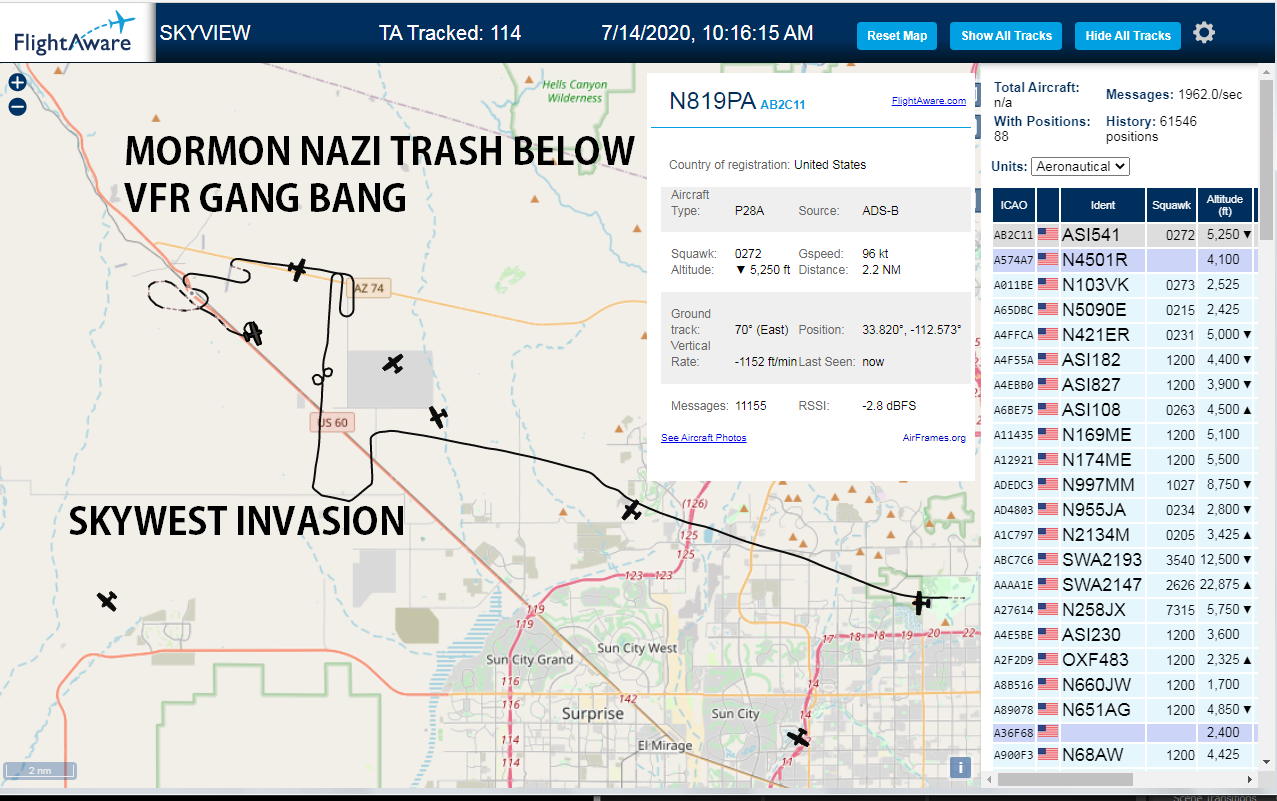Select the N103VK aircraft row
This screenshot has width=1277, height=801.
[x=1123, y=284]
